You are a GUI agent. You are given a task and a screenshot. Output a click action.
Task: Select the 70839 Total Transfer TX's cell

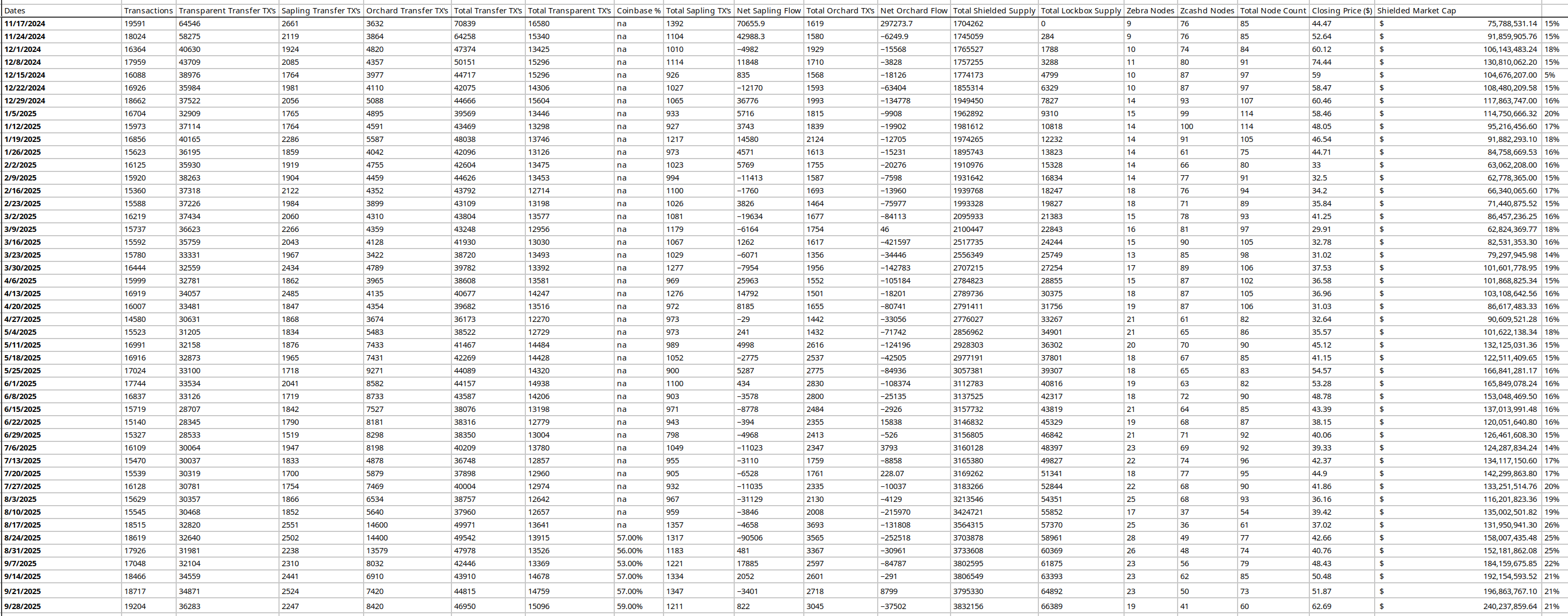[464, 24]
